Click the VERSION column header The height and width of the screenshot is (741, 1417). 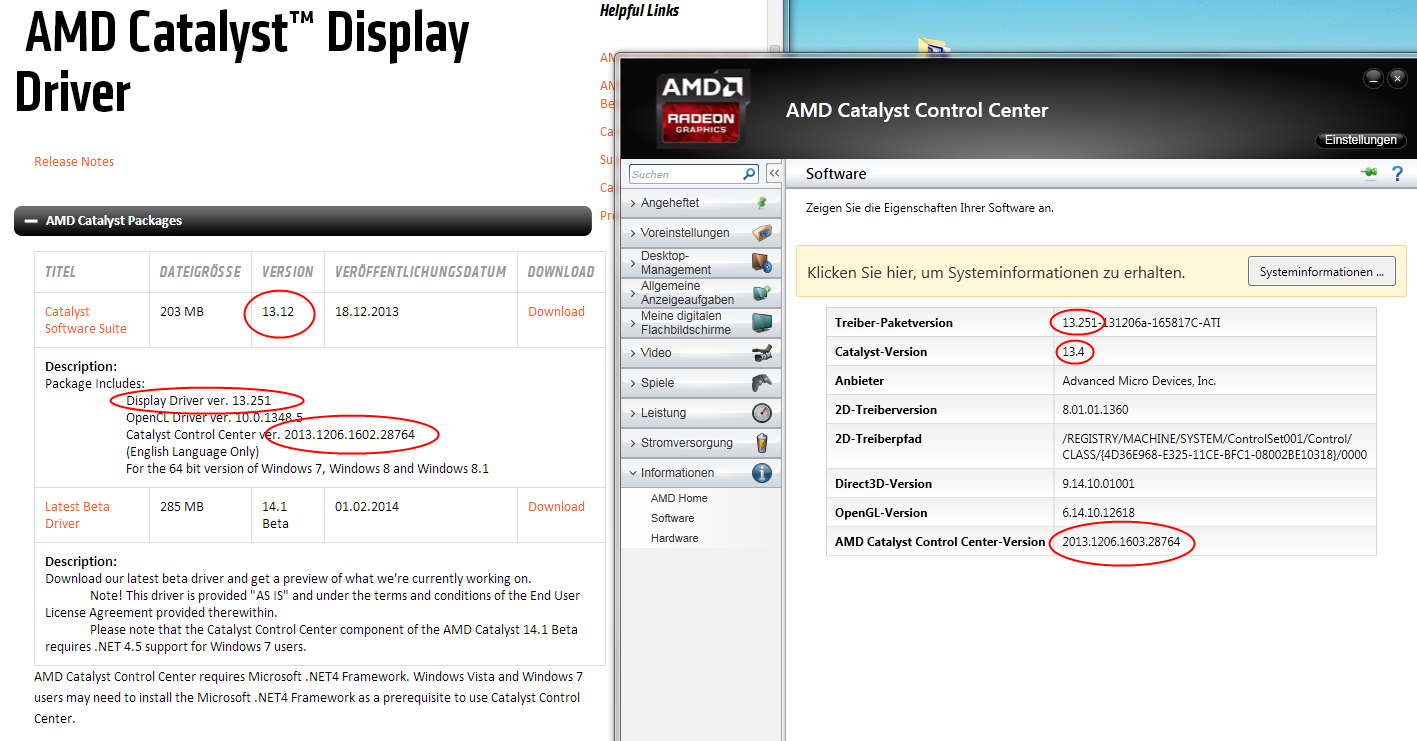[288, 272]
